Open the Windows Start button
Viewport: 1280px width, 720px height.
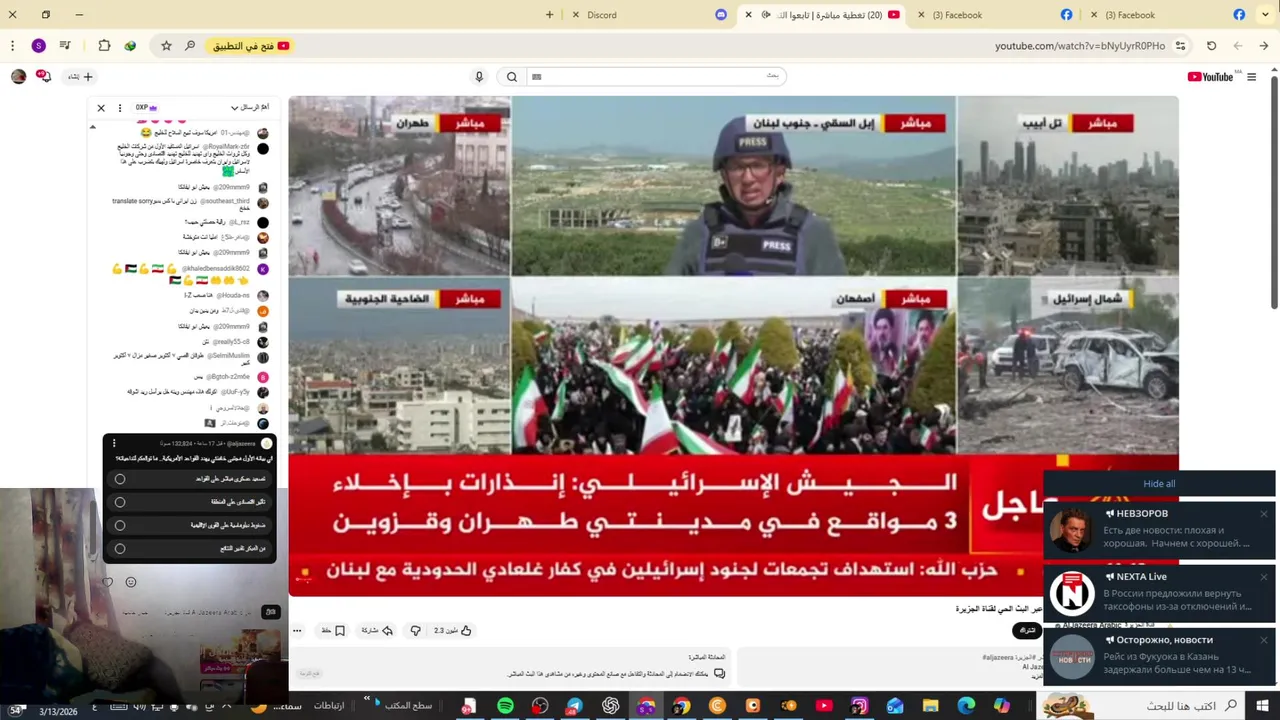pos(1260,706)
